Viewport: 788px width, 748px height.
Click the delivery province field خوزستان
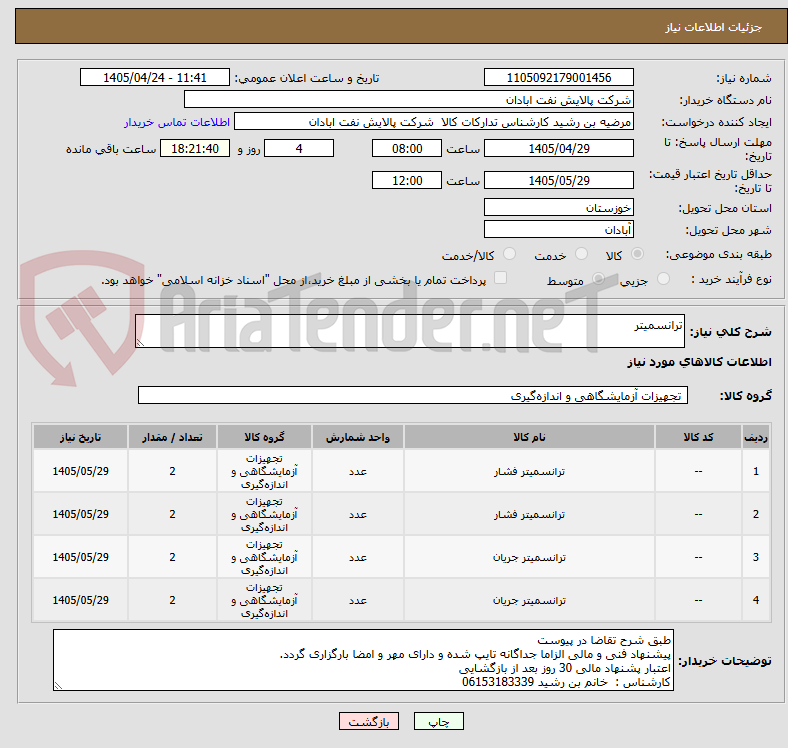tap(558, 207)
